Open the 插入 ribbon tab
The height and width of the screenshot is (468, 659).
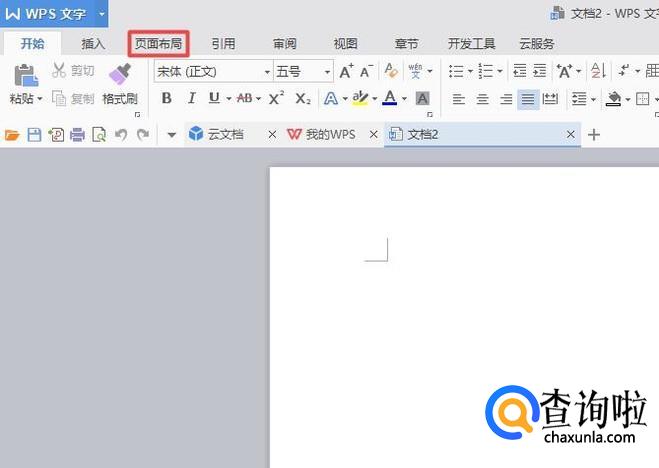(x=93, y=44)
